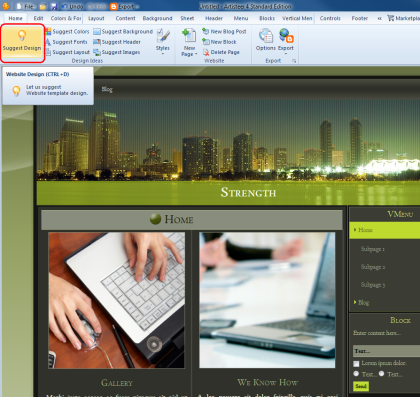This screenshot has height=397, width=420.
Task: Open the Footer ribbon tab
Action: pyautogui.click(x=359, y=18)
